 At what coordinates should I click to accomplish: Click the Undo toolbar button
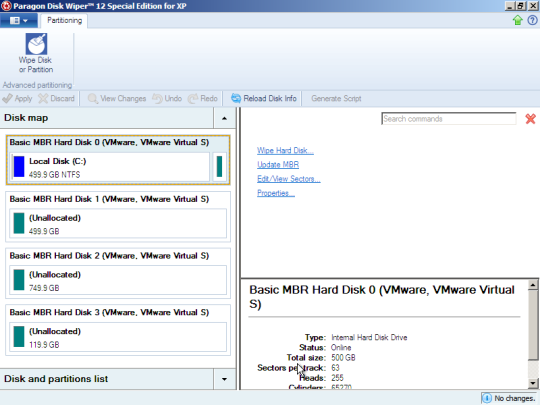click(x=167, y=98)
